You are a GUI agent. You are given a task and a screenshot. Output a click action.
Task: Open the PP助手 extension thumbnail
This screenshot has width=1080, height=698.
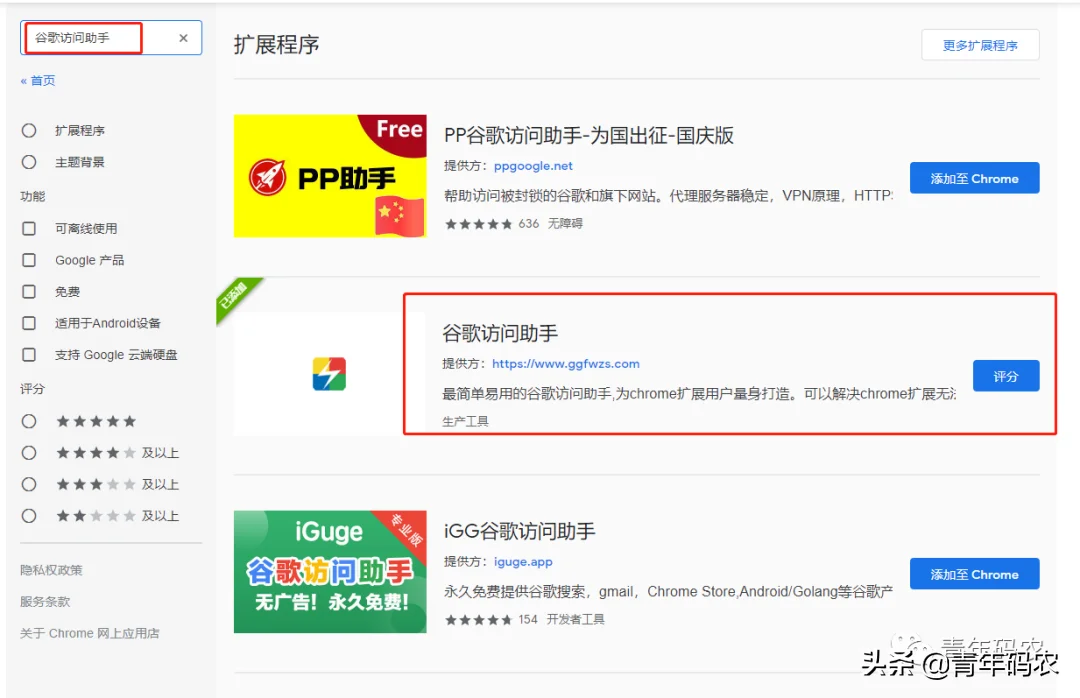tap(330, 176)
